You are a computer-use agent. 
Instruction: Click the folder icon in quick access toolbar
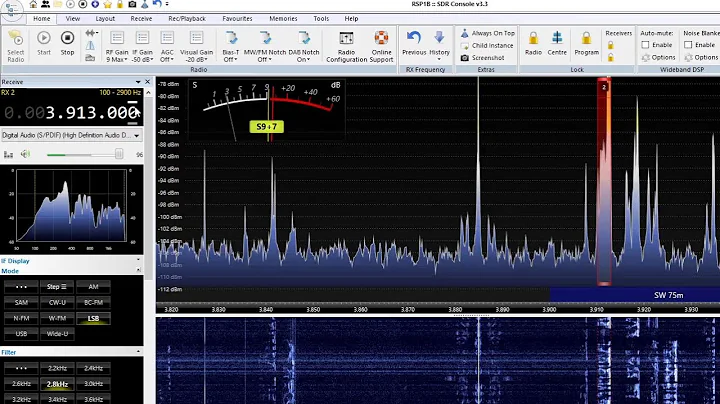58,4
